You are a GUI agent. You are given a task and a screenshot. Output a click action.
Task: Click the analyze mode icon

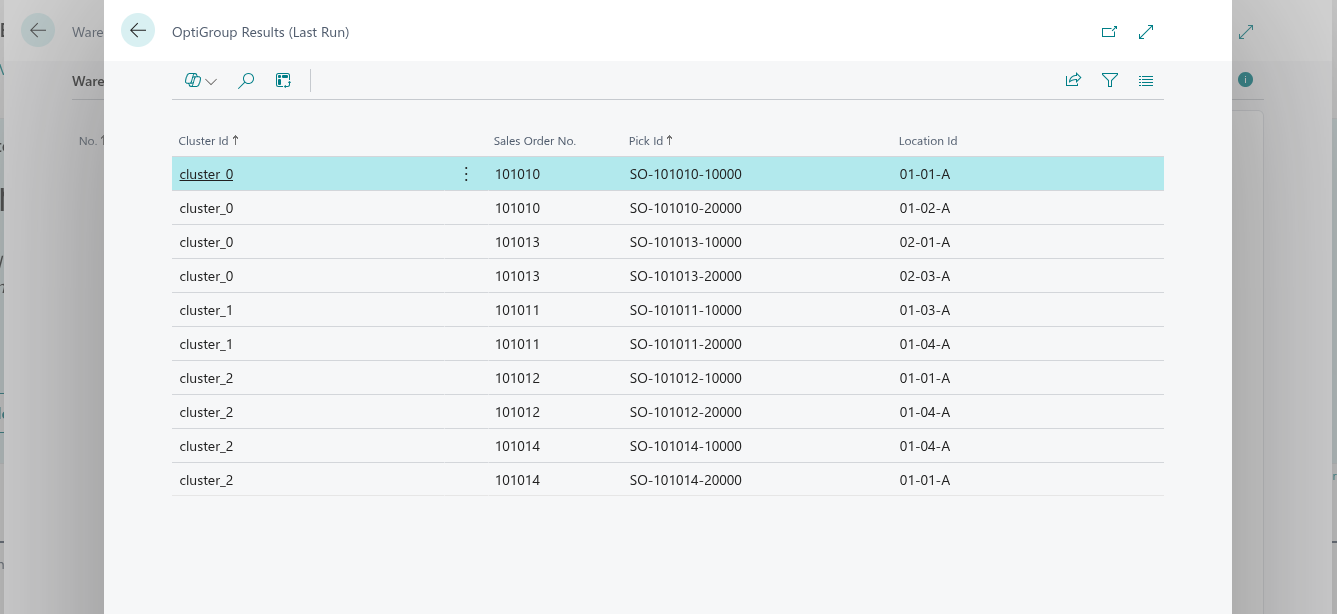click(283, 81)
